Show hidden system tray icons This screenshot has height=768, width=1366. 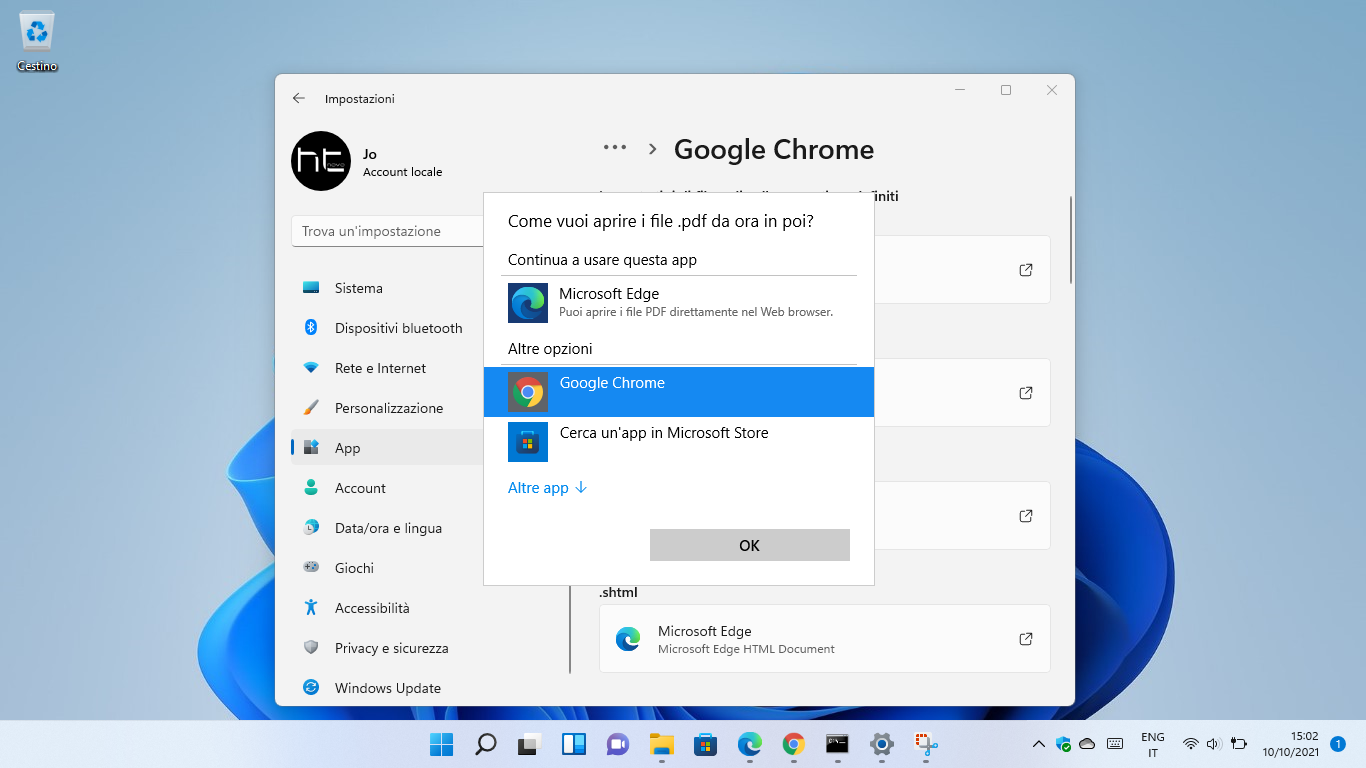pos(1038,744)
